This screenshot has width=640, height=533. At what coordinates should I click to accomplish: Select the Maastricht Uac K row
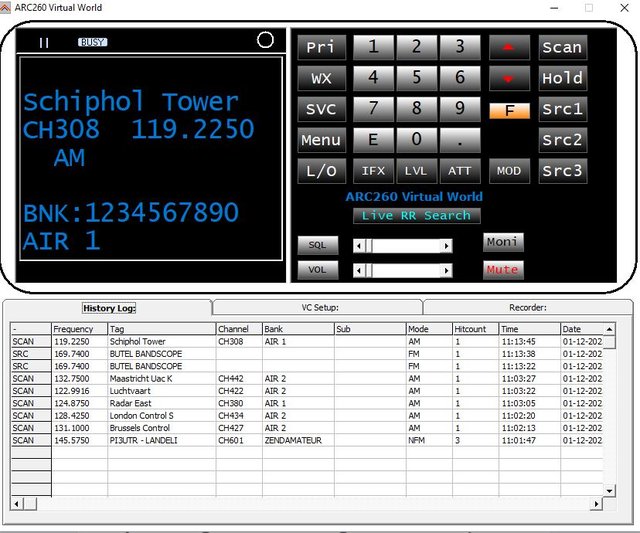click(307, 379)
